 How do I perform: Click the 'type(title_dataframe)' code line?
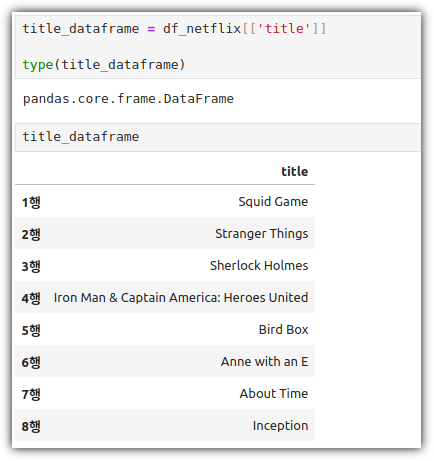click(104, 64)
